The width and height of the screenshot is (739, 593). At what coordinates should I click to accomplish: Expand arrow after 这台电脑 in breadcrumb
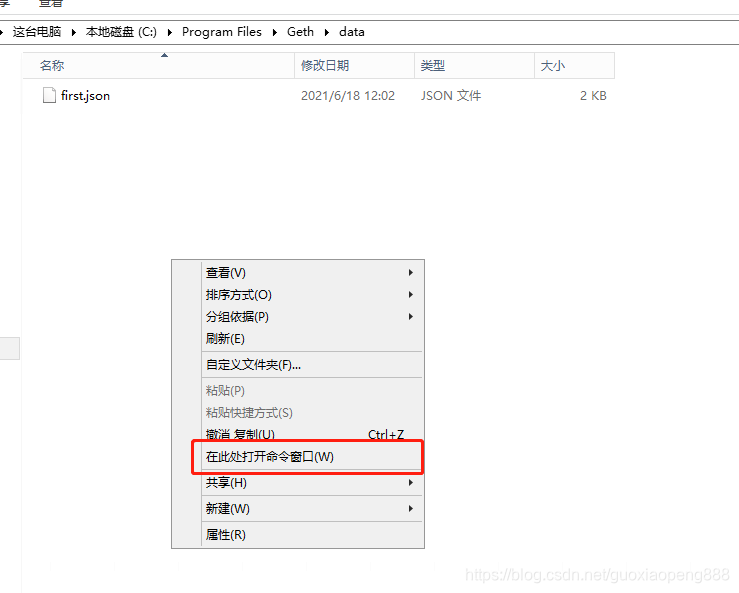[x=74, y=32]
